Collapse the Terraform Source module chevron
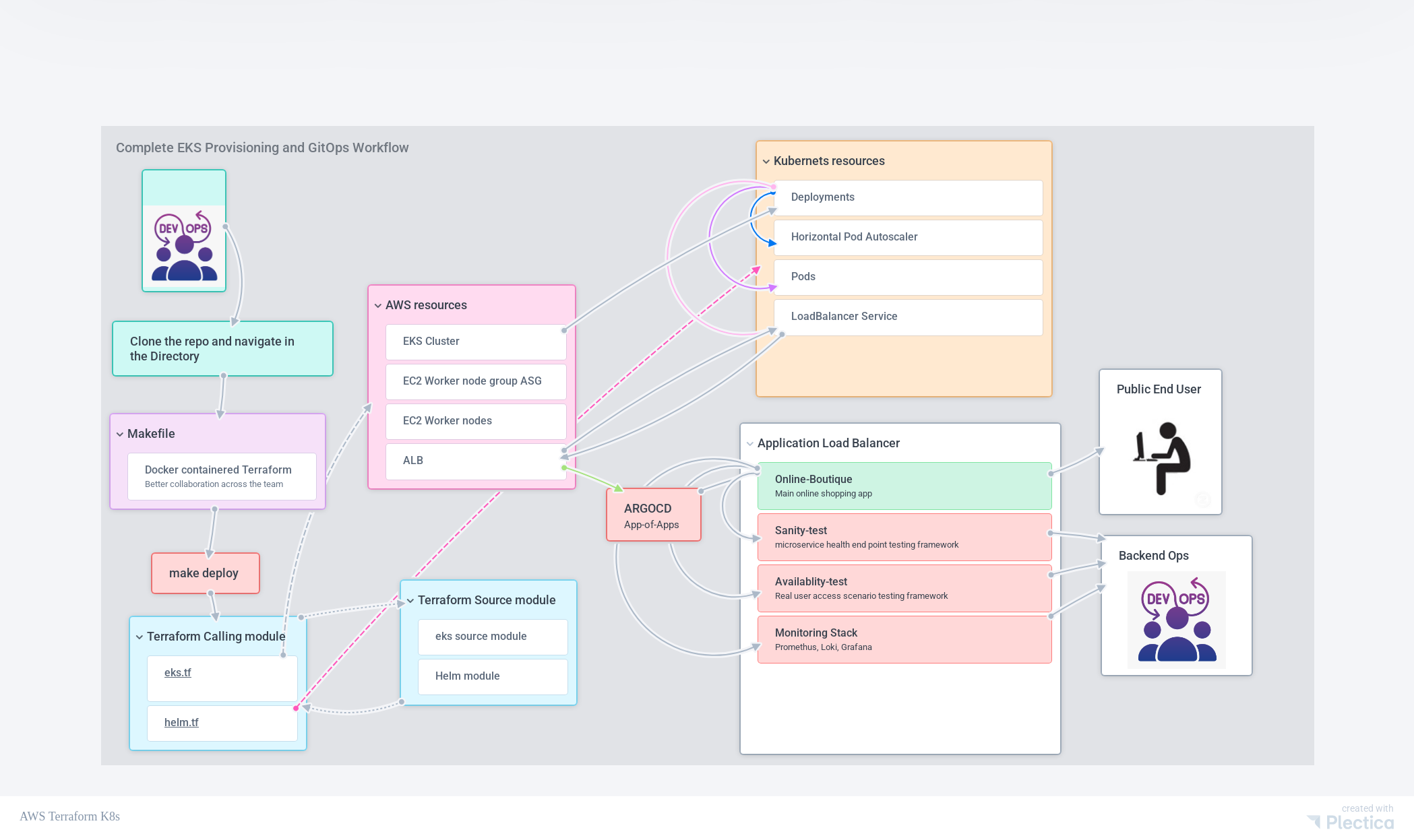This screenshot has width=1414, height=840. click(410, 601)
